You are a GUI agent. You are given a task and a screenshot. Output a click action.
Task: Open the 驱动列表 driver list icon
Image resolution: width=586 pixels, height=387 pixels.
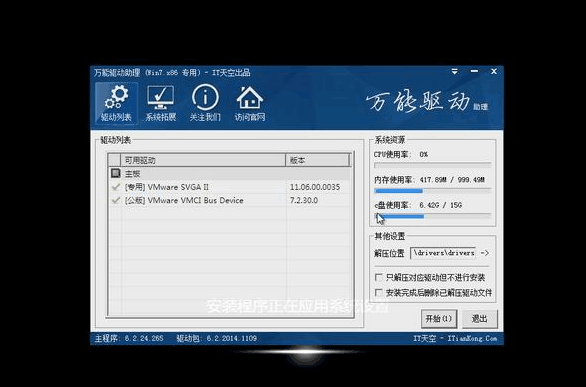pyautogui.click(x=116, y=103)
